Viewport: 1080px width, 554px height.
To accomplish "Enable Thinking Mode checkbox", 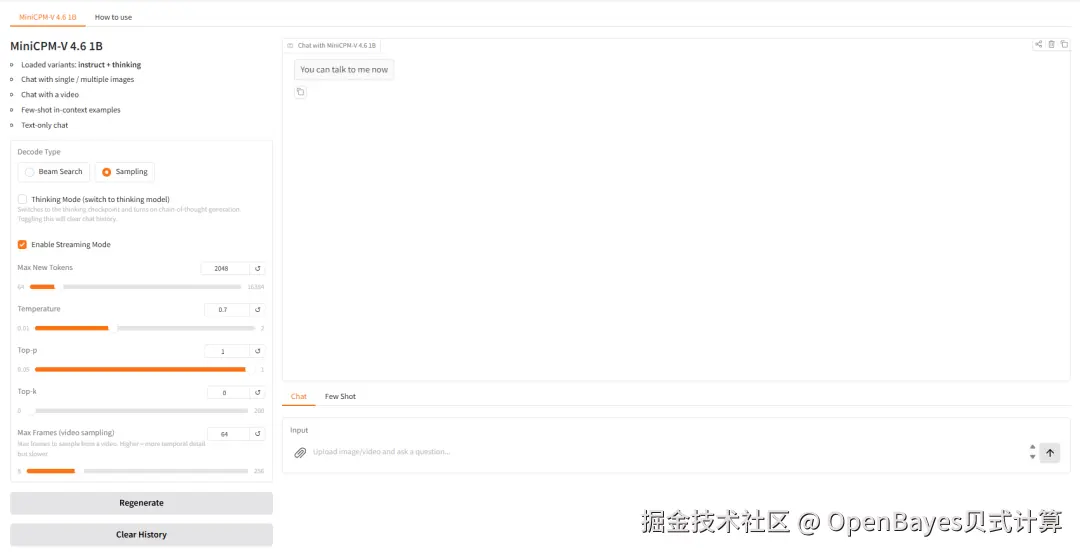I will (x=22, y=199).
